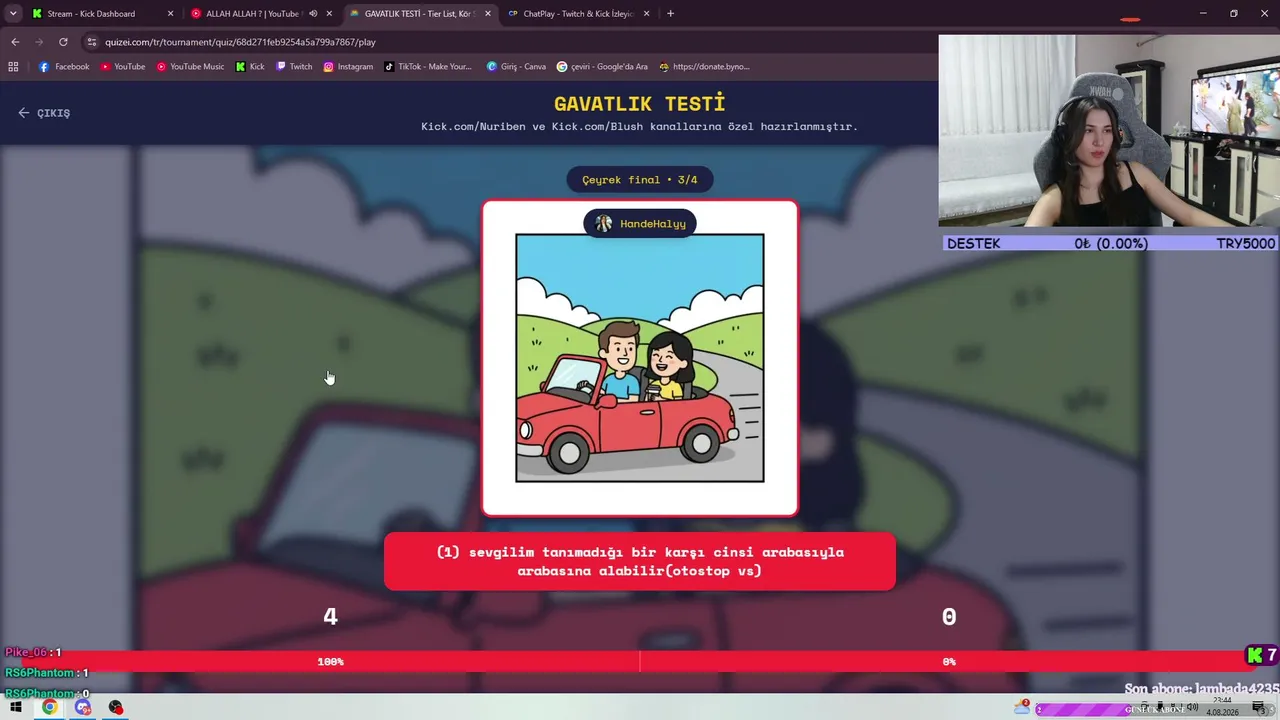Click the Kick viewer count badge
This screenshot has height=720, width=1280.
[1262, 656]
